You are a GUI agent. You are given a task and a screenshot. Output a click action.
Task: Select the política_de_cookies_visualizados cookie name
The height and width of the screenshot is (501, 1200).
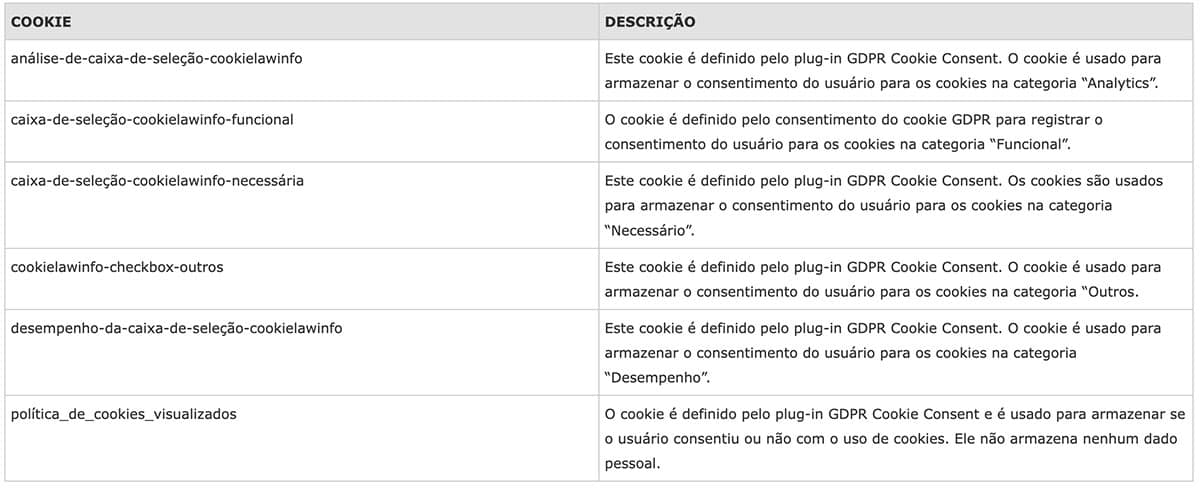[x=124, y=413]
